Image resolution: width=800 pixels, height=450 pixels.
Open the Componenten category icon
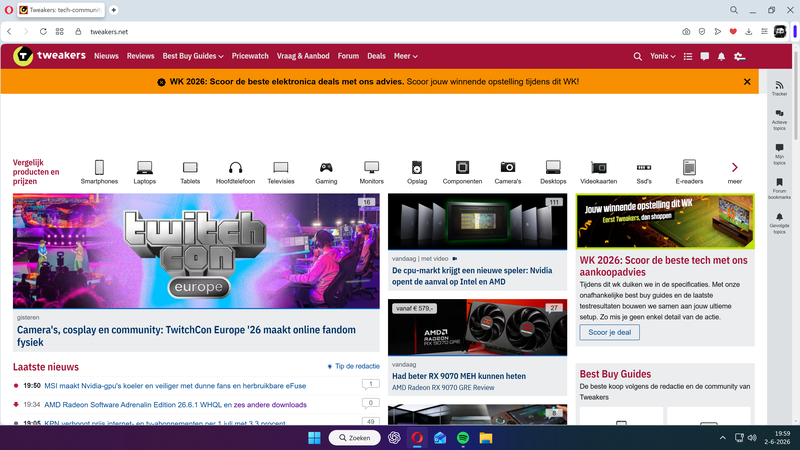[x=462, y=167]
